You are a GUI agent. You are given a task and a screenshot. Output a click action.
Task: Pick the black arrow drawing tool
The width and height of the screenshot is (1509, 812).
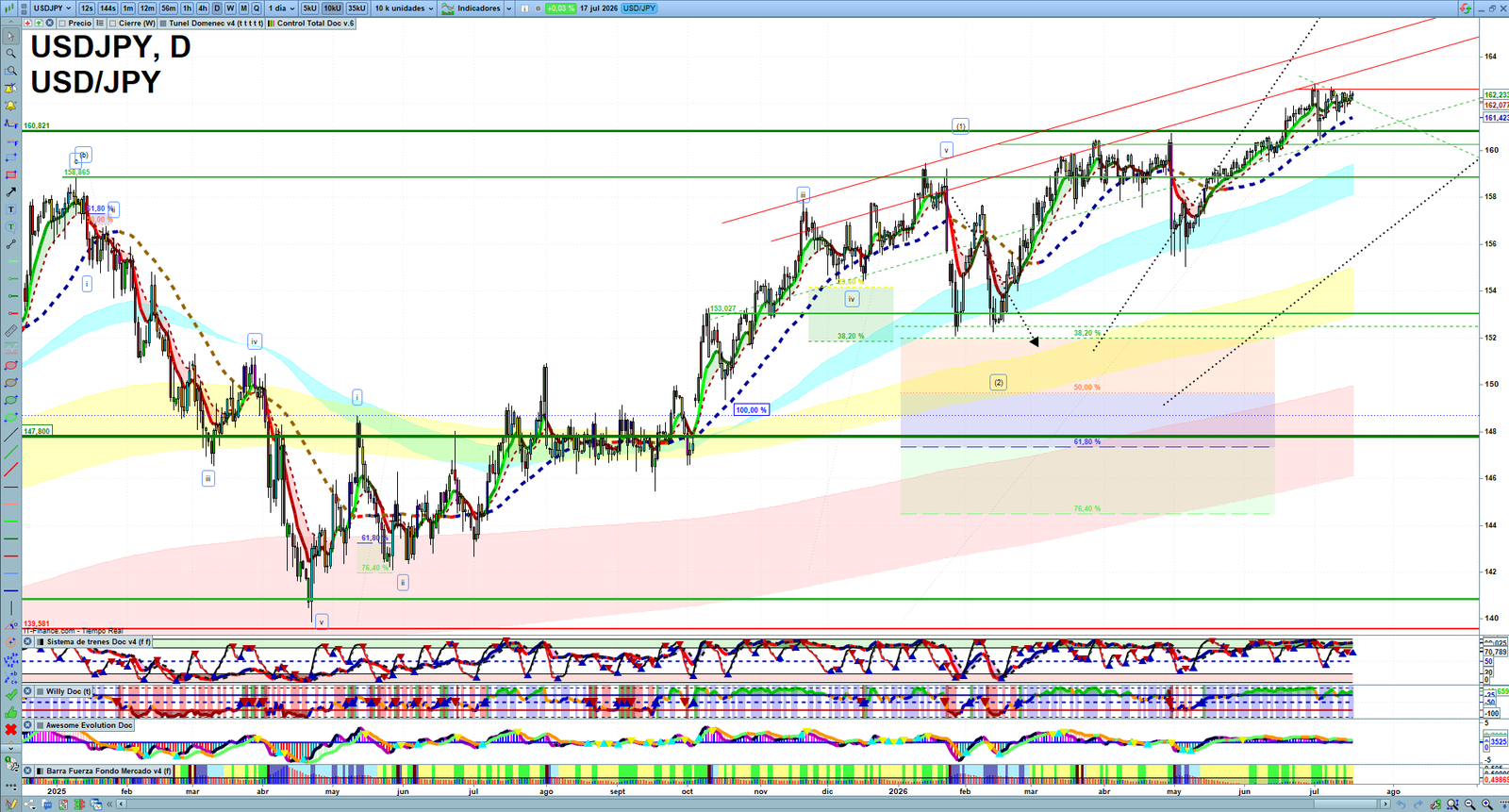tap(11, 191)
